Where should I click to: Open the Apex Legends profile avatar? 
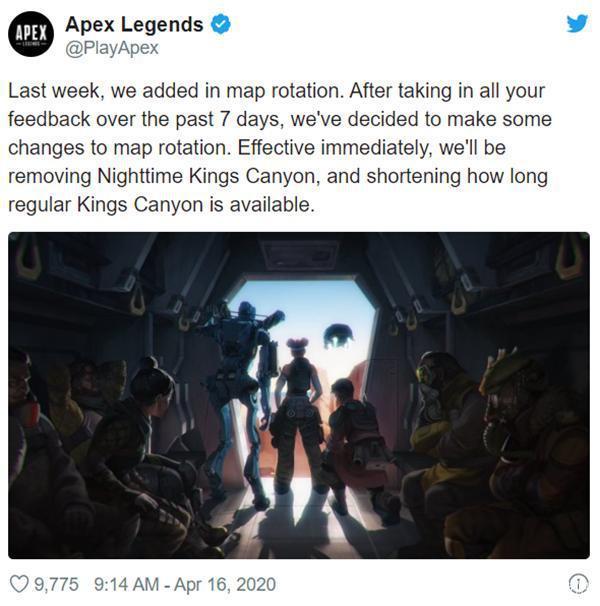31,34
